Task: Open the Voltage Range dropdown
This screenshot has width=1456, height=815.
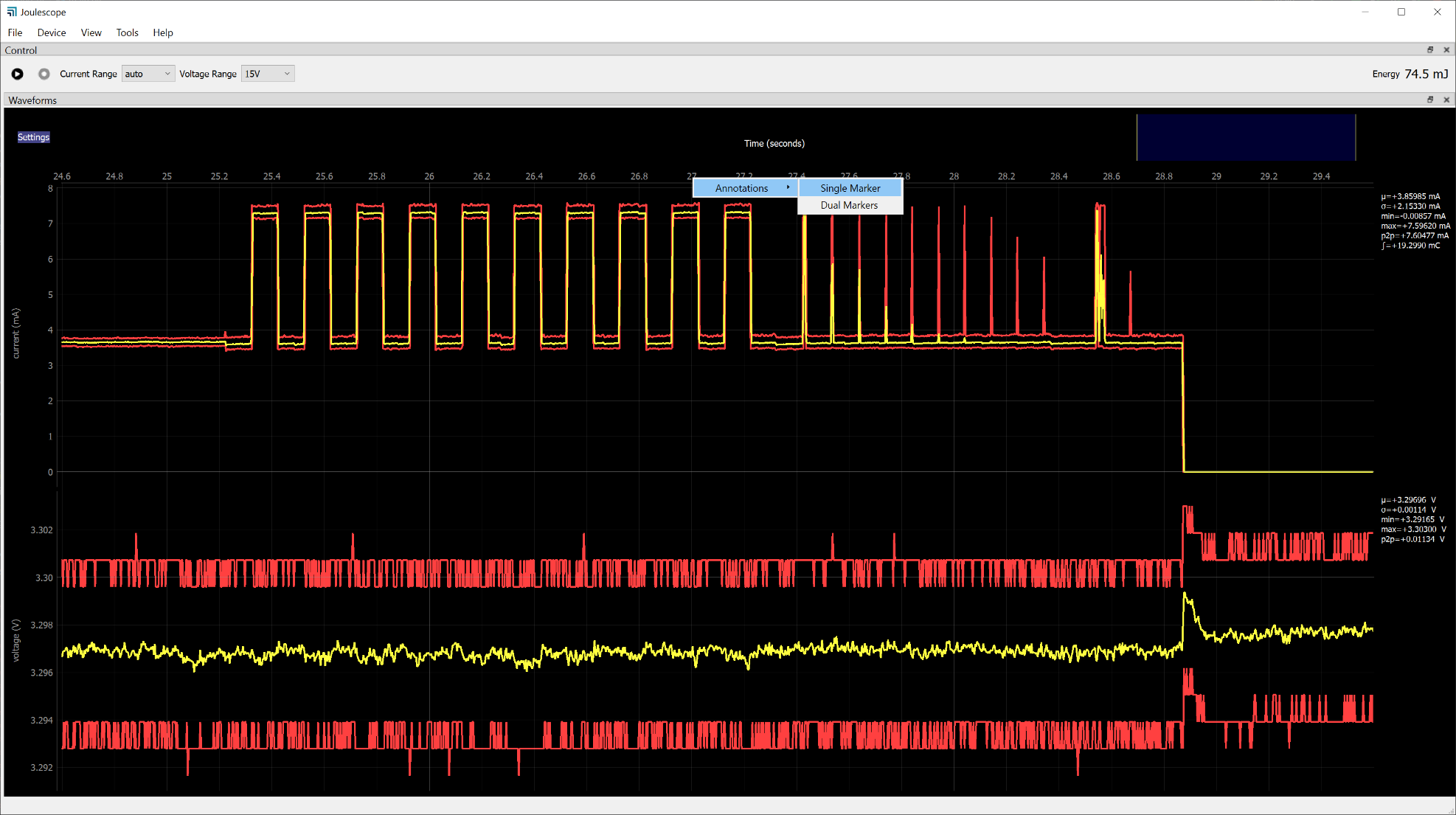Action: tap(268, 74)
